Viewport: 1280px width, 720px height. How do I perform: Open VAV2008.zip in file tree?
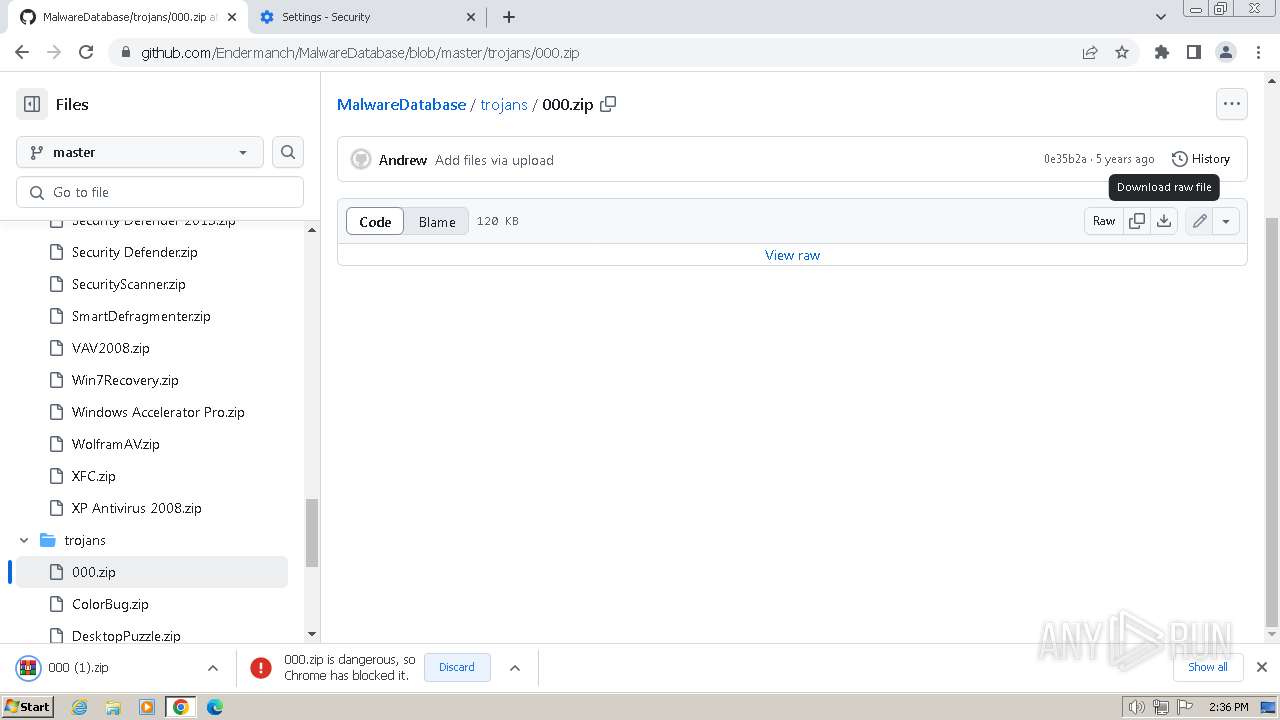coord(110,348)
